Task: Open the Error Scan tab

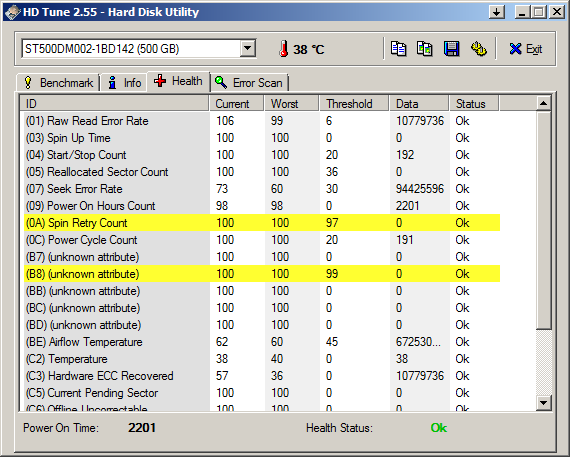Action: pos(249,83)
